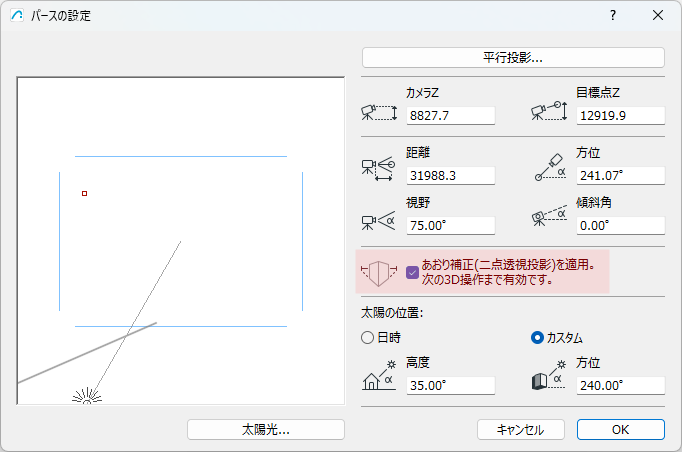
Task: Select the カスタム radio button
Action: 537,338
